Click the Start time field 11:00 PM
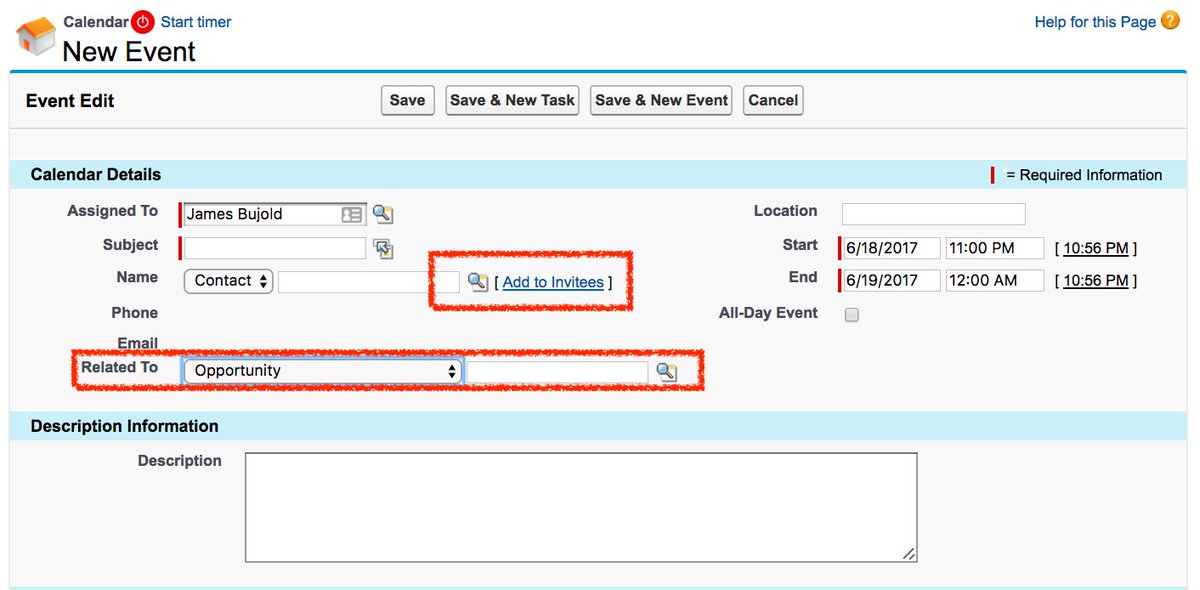 click(995, 248)
